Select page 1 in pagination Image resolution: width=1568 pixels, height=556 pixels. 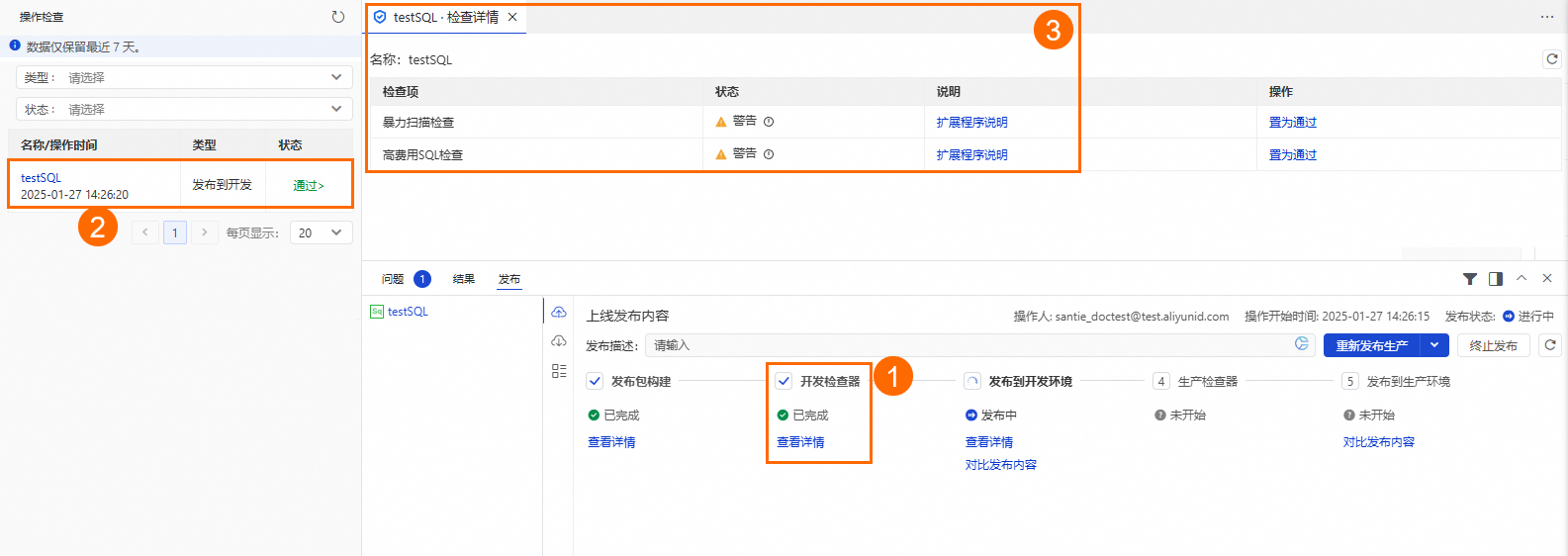click(x=175, y=232)
